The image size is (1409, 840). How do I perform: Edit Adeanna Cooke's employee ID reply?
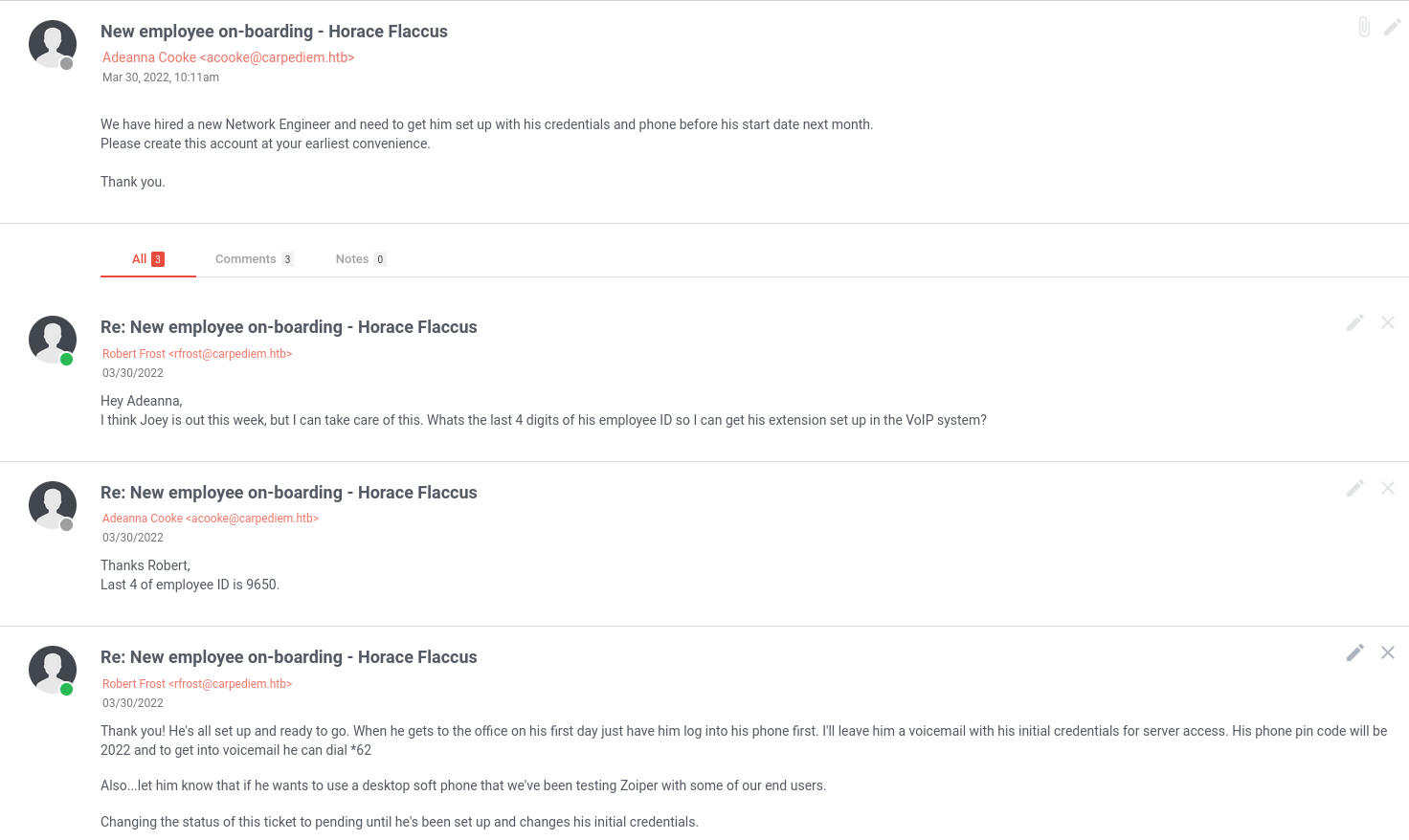coord(1354,489)
